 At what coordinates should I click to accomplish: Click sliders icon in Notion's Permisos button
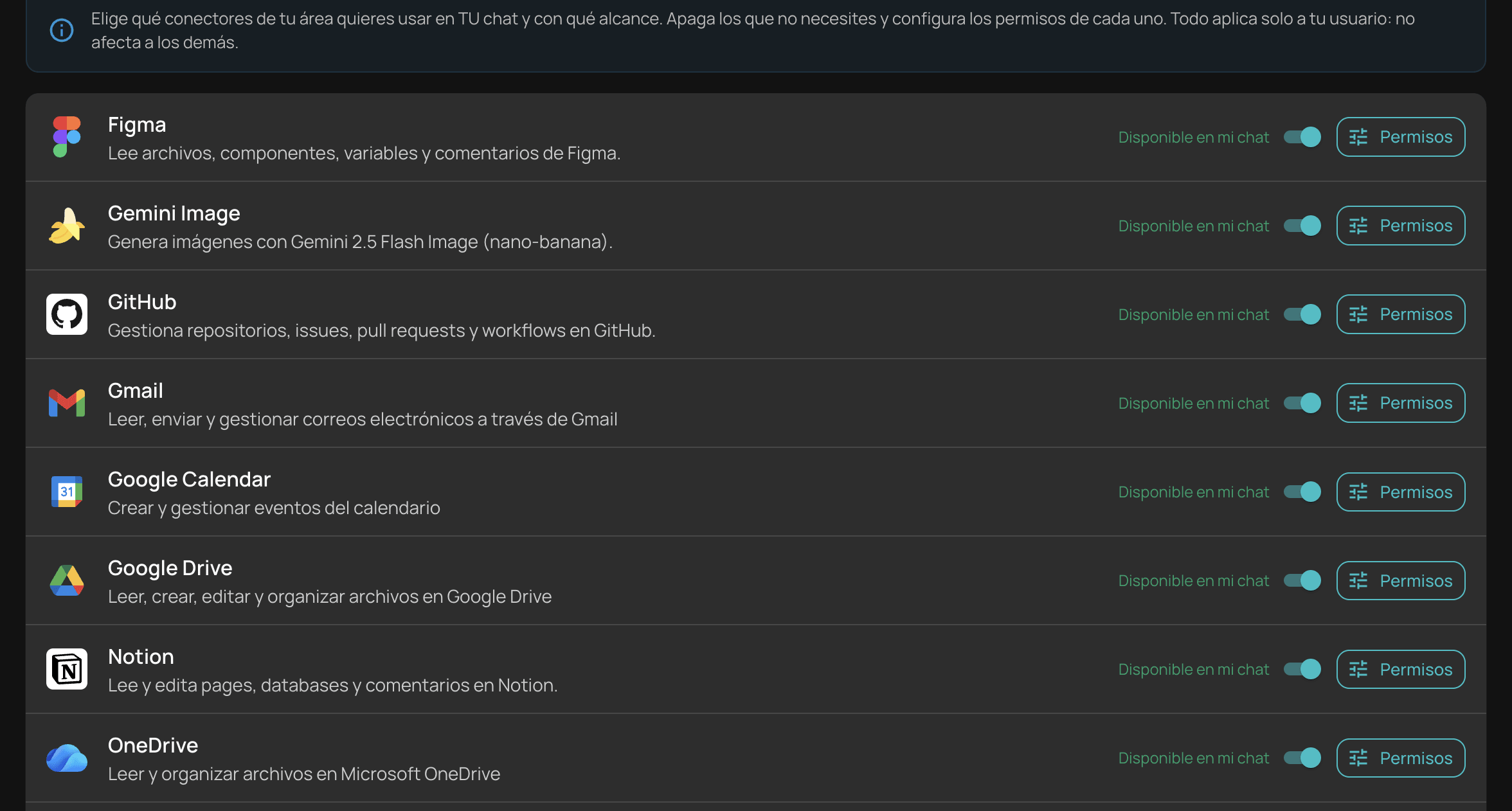tap(1358, 669)
